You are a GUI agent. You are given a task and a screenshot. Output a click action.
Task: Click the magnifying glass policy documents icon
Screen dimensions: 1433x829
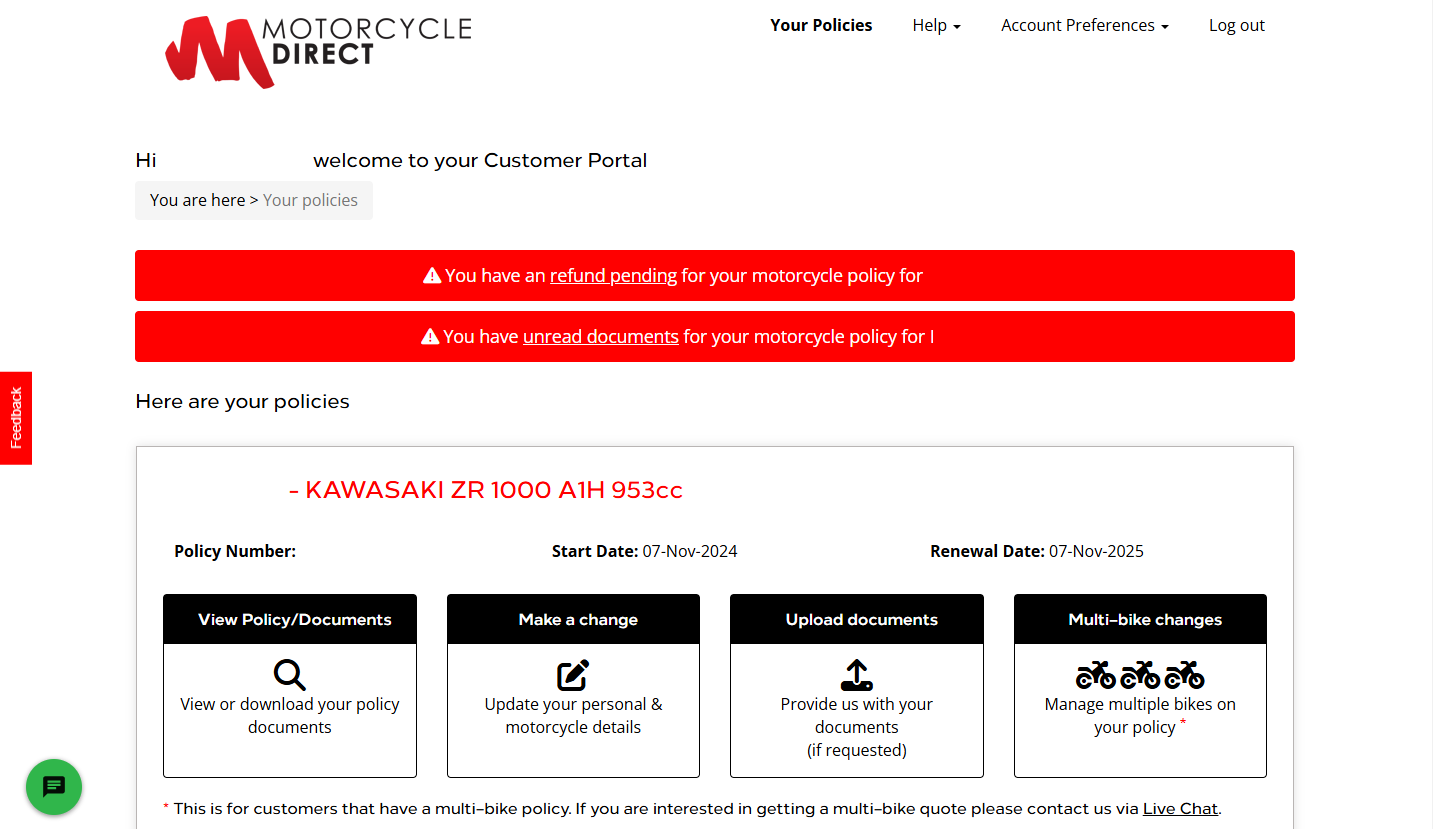pos(289,675)
